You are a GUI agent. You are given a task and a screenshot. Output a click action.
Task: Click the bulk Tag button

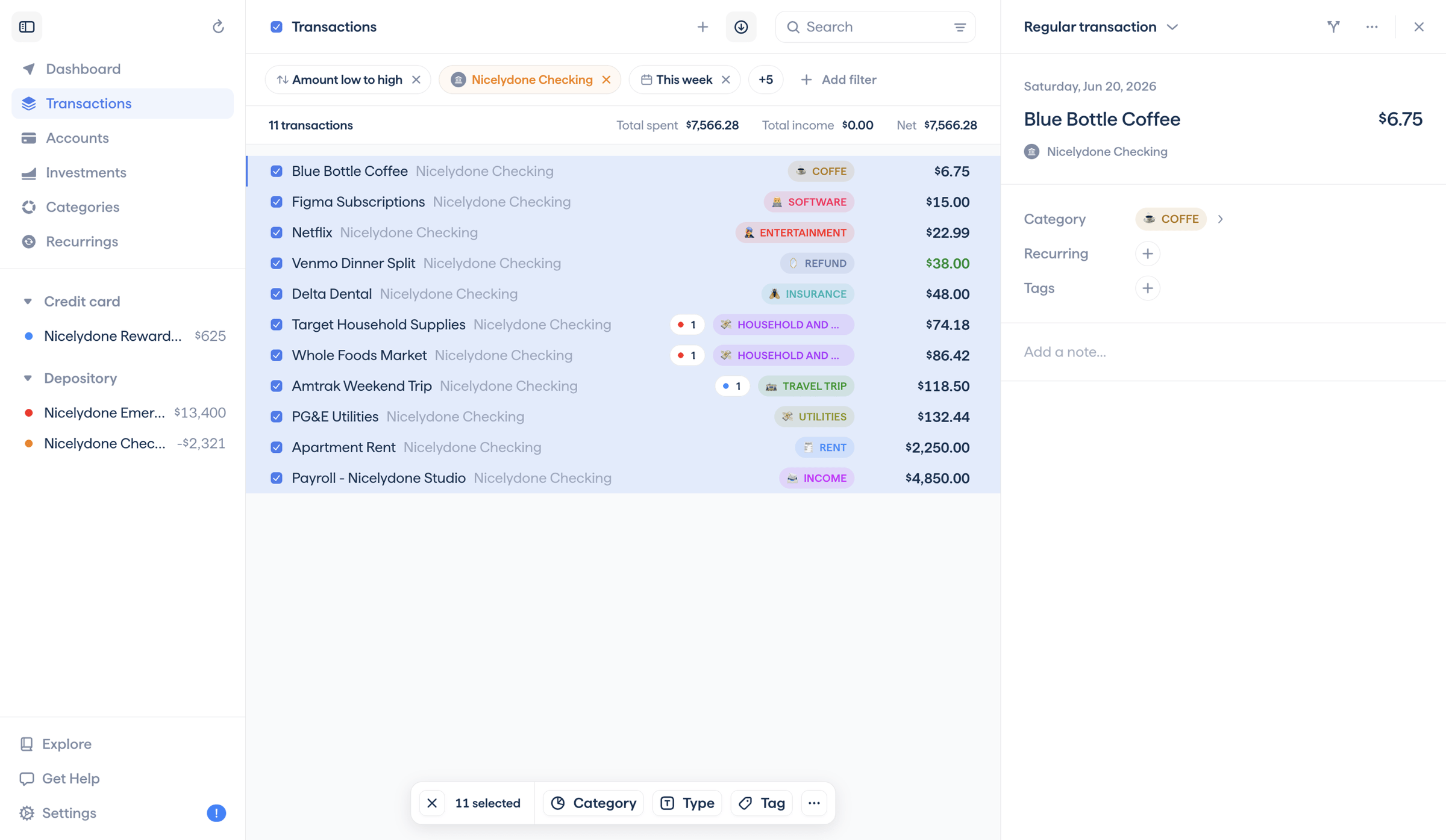point(762,803)
